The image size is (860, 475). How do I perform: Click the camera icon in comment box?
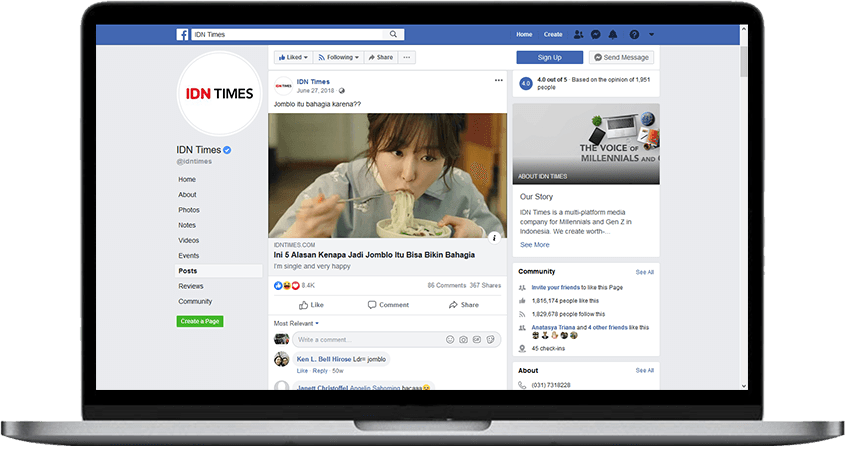[x=463, y=340]
